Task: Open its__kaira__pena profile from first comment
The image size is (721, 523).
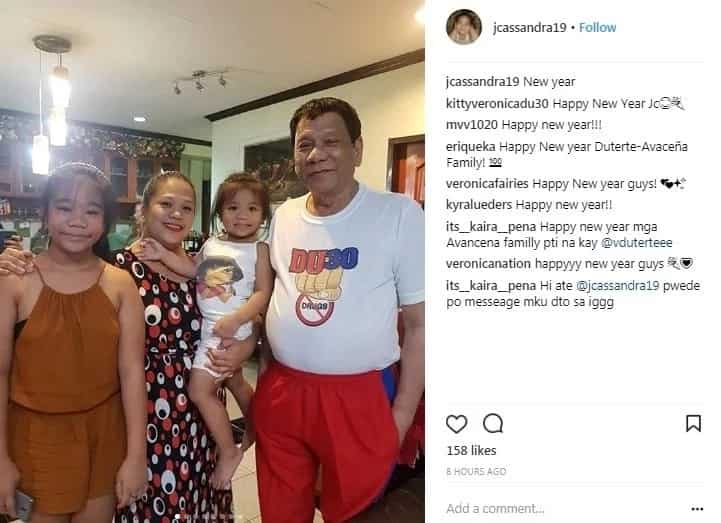Action: pos(491,227)
